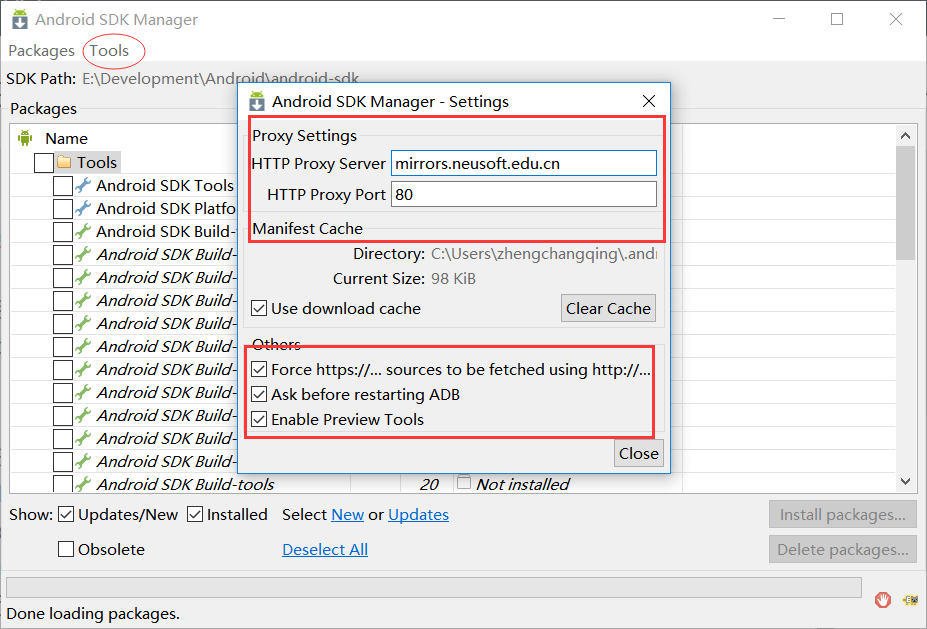Open the Tools menu
Screen dimensions: 927x629
109,50
